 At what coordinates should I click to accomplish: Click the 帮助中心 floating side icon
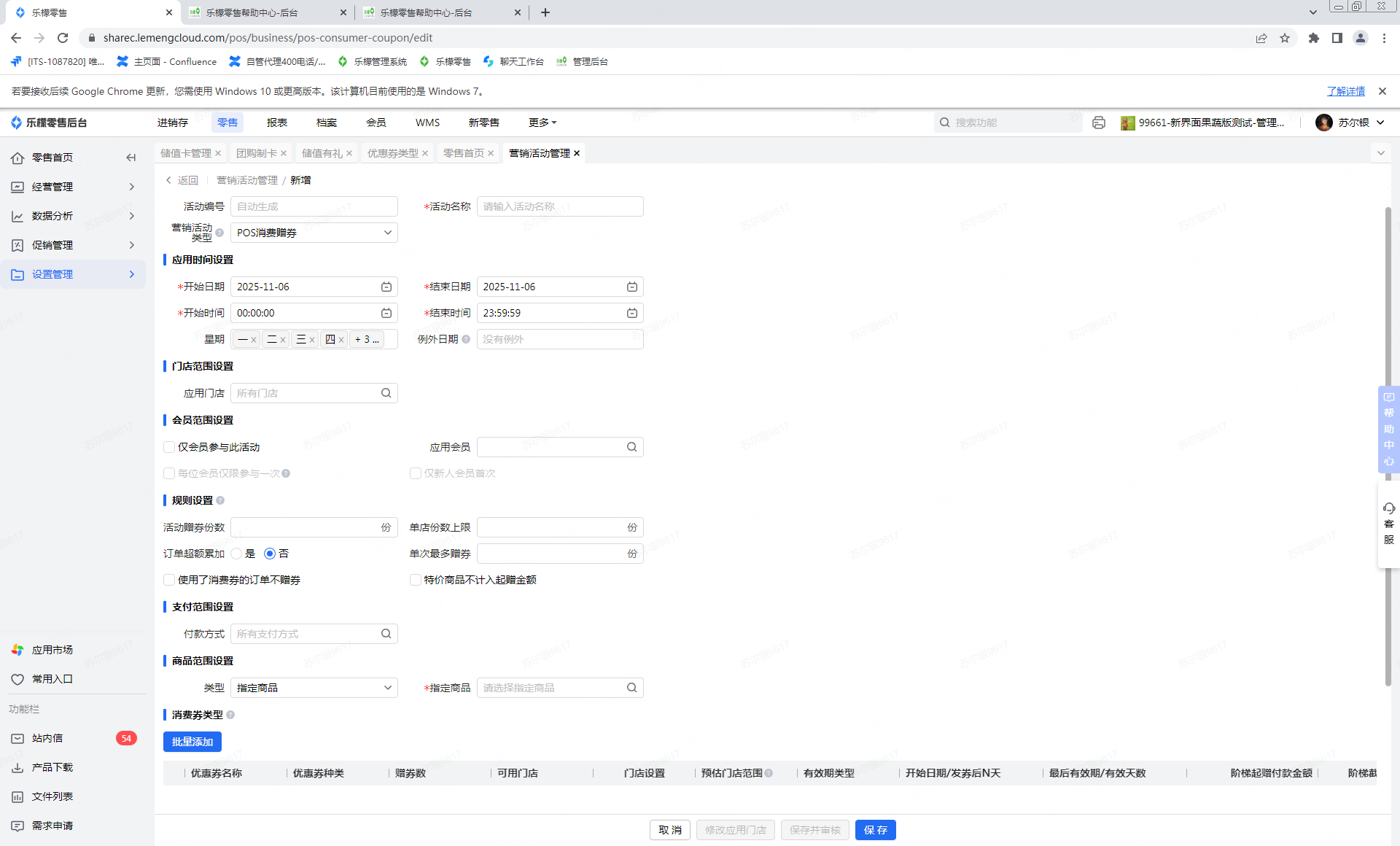(1388, 429)
